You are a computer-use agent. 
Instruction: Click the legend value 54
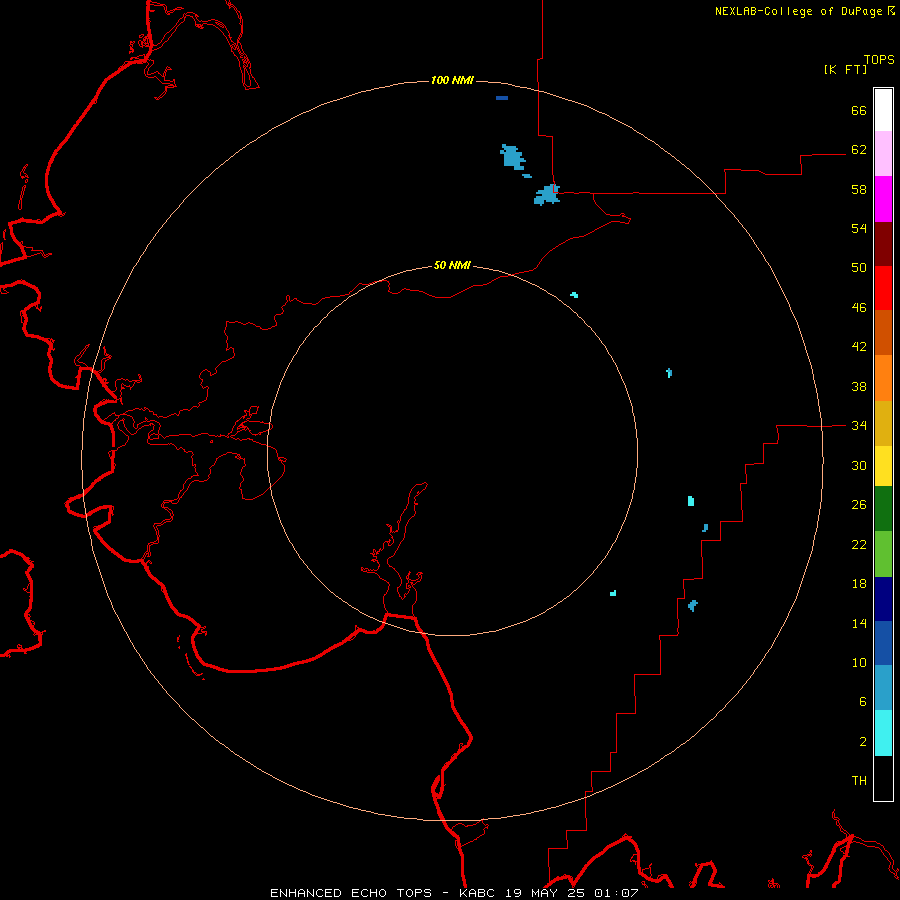tap(859, 228)
